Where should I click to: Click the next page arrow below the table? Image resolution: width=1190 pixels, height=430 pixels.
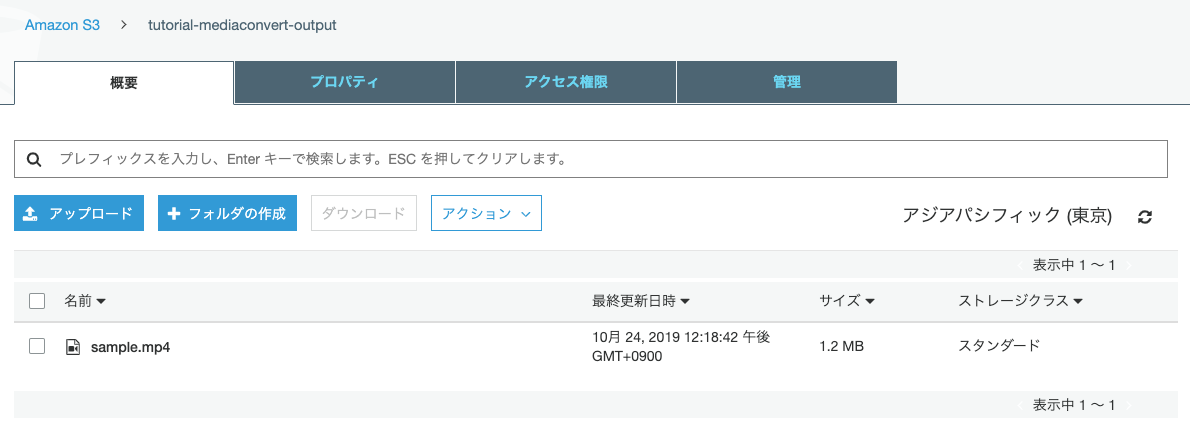tap(1129, 405)
